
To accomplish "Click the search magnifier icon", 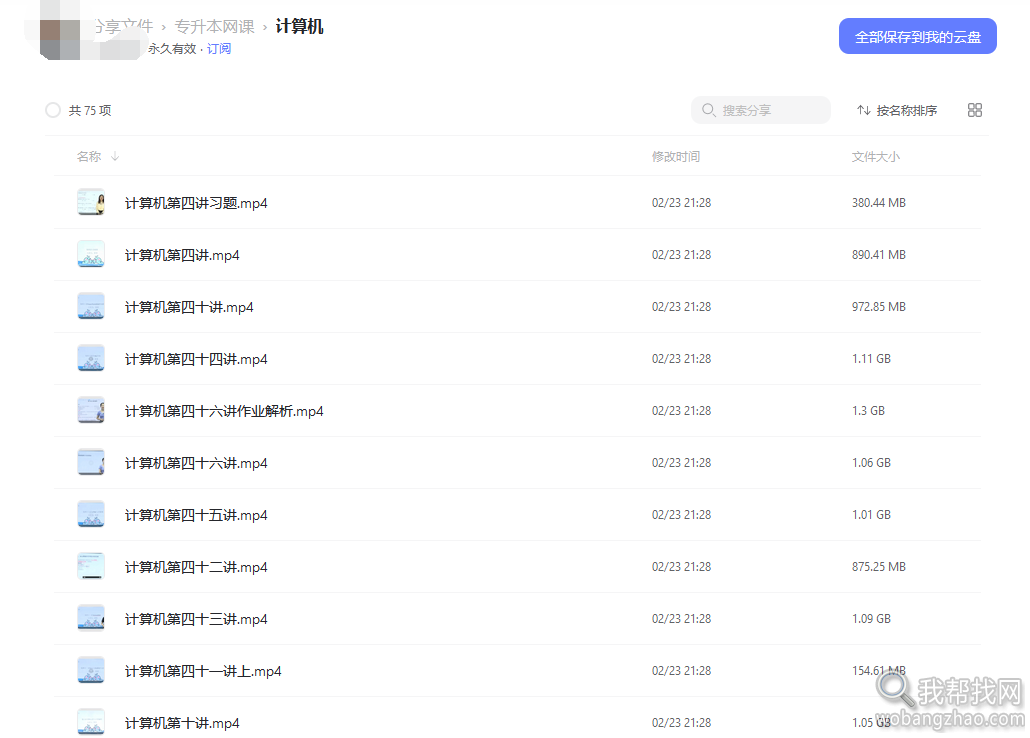I will (708, 110).
